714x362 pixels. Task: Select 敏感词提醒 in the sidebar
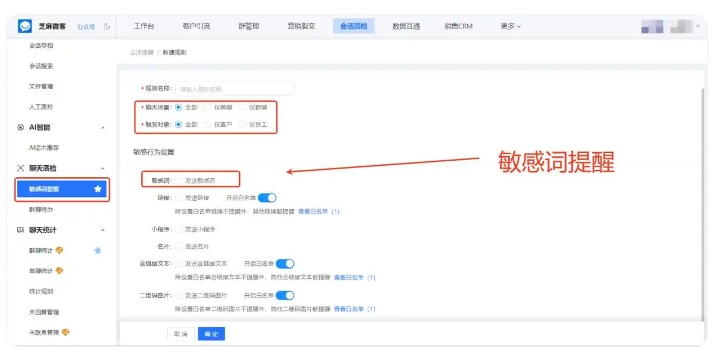62,189
